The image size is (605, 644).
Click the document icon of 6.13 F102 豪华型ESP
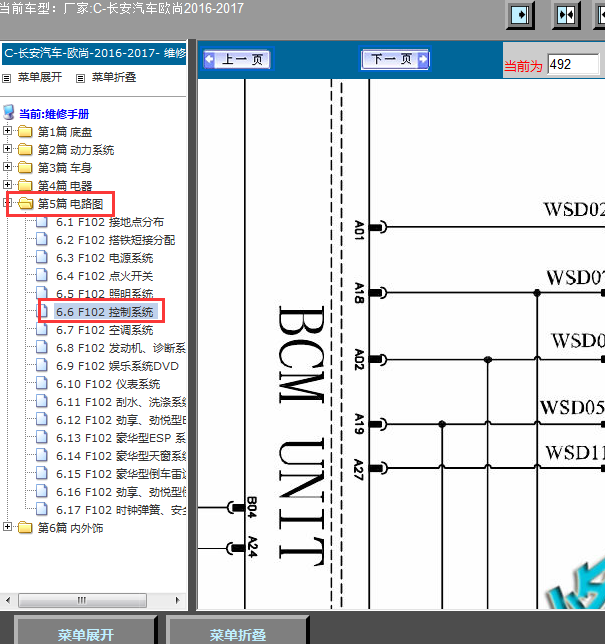[41, 437]
